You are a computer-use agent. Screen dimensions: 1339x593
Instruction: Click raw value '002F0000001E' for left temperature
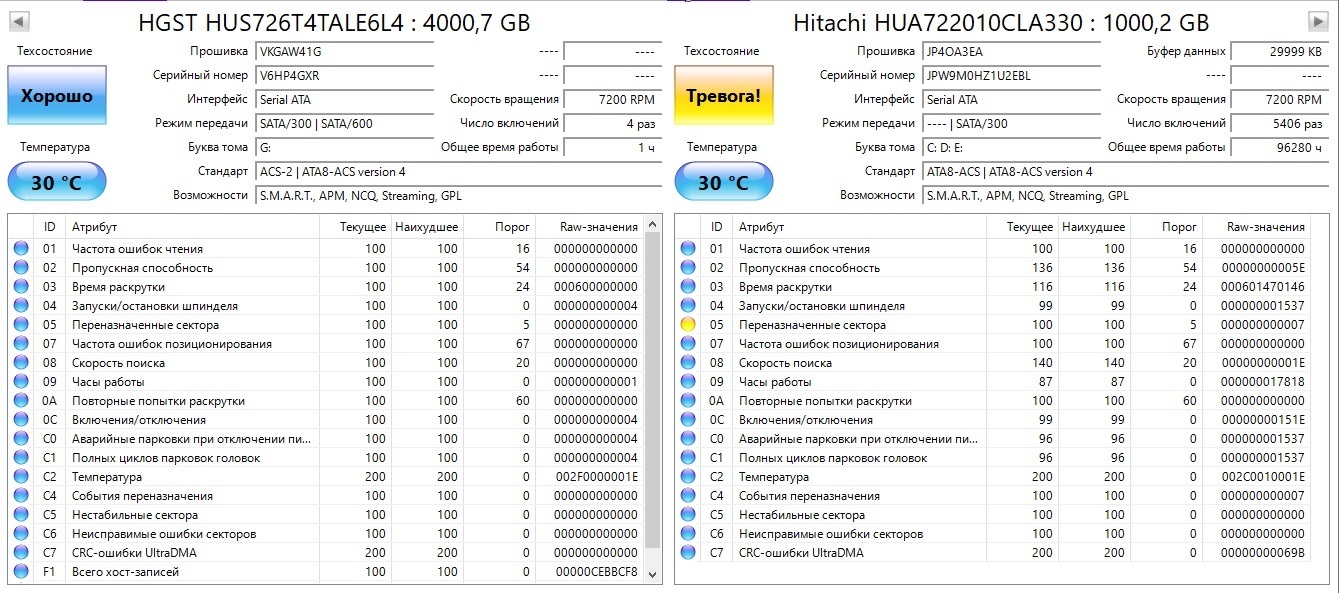(x=596, y=477)
